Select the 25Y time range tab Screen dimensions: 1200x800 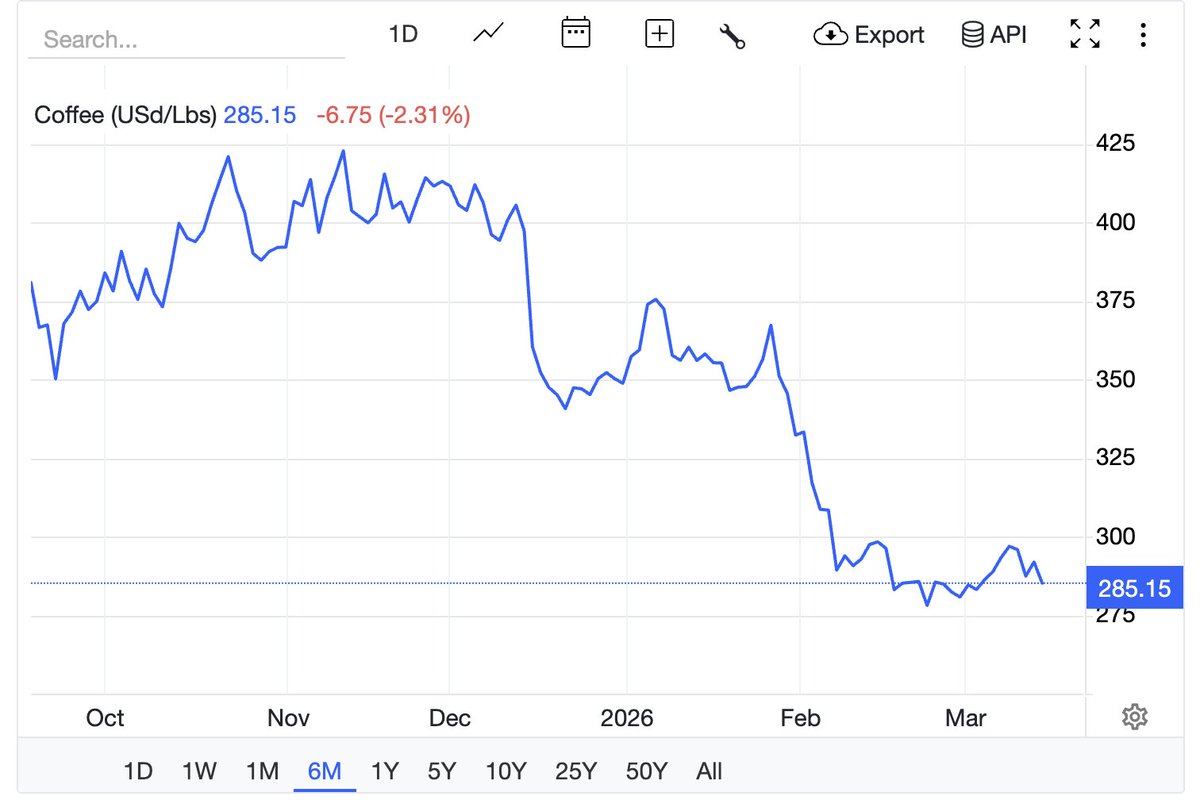click(576, 771)
